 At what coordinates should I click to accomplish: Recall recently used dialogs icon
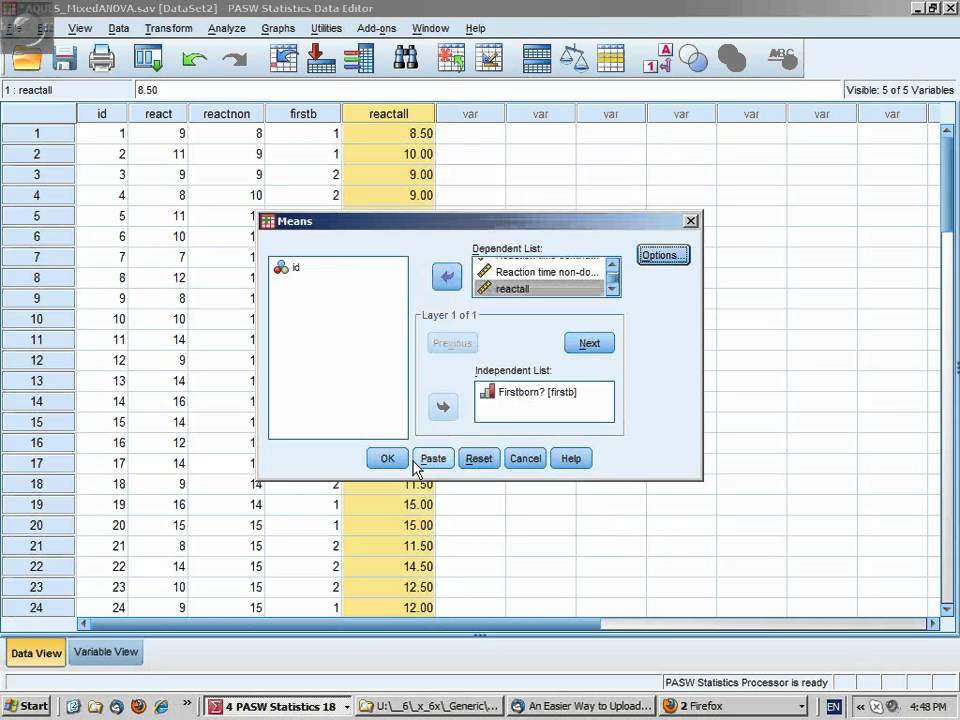149,59
